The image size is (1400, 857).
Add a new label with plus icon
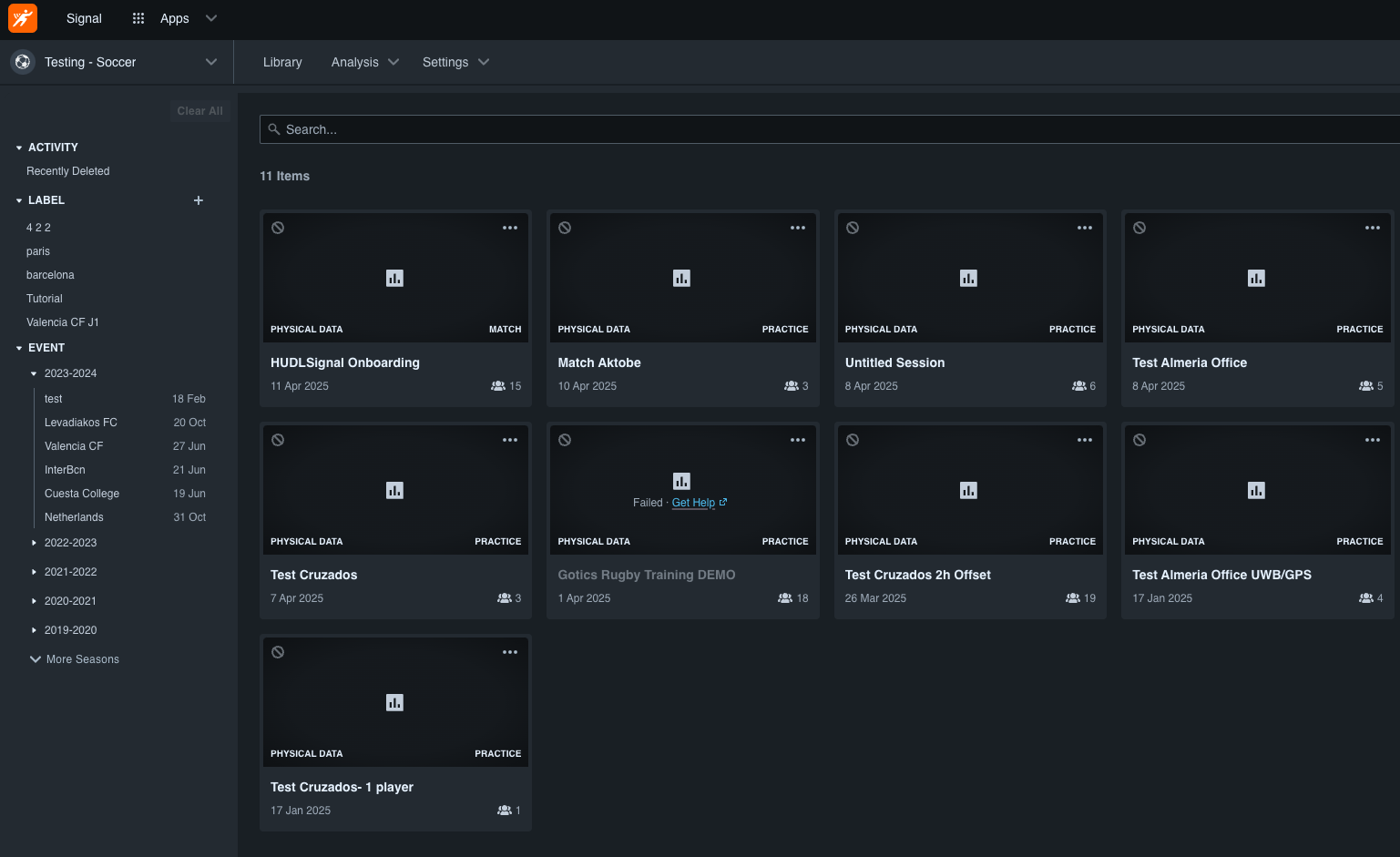point(199,200)
